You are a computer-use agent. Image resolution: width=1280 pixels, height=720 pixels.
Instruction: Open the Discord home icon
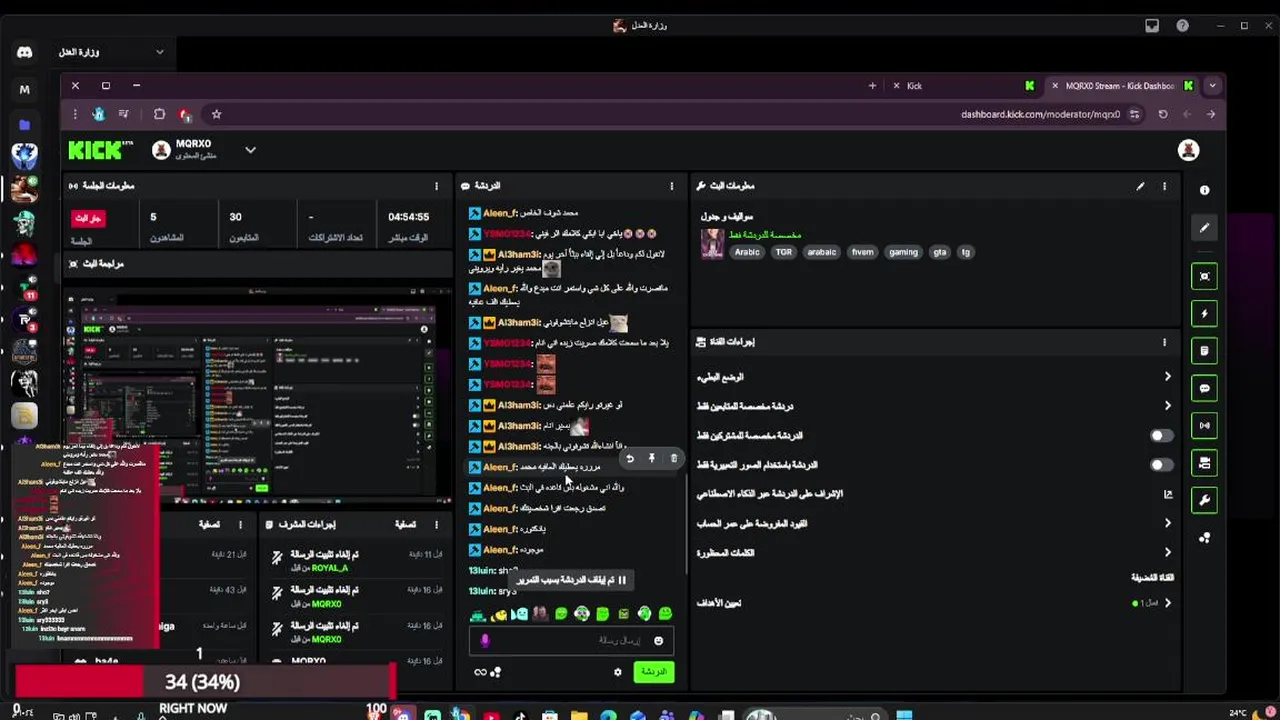point(25,52)
